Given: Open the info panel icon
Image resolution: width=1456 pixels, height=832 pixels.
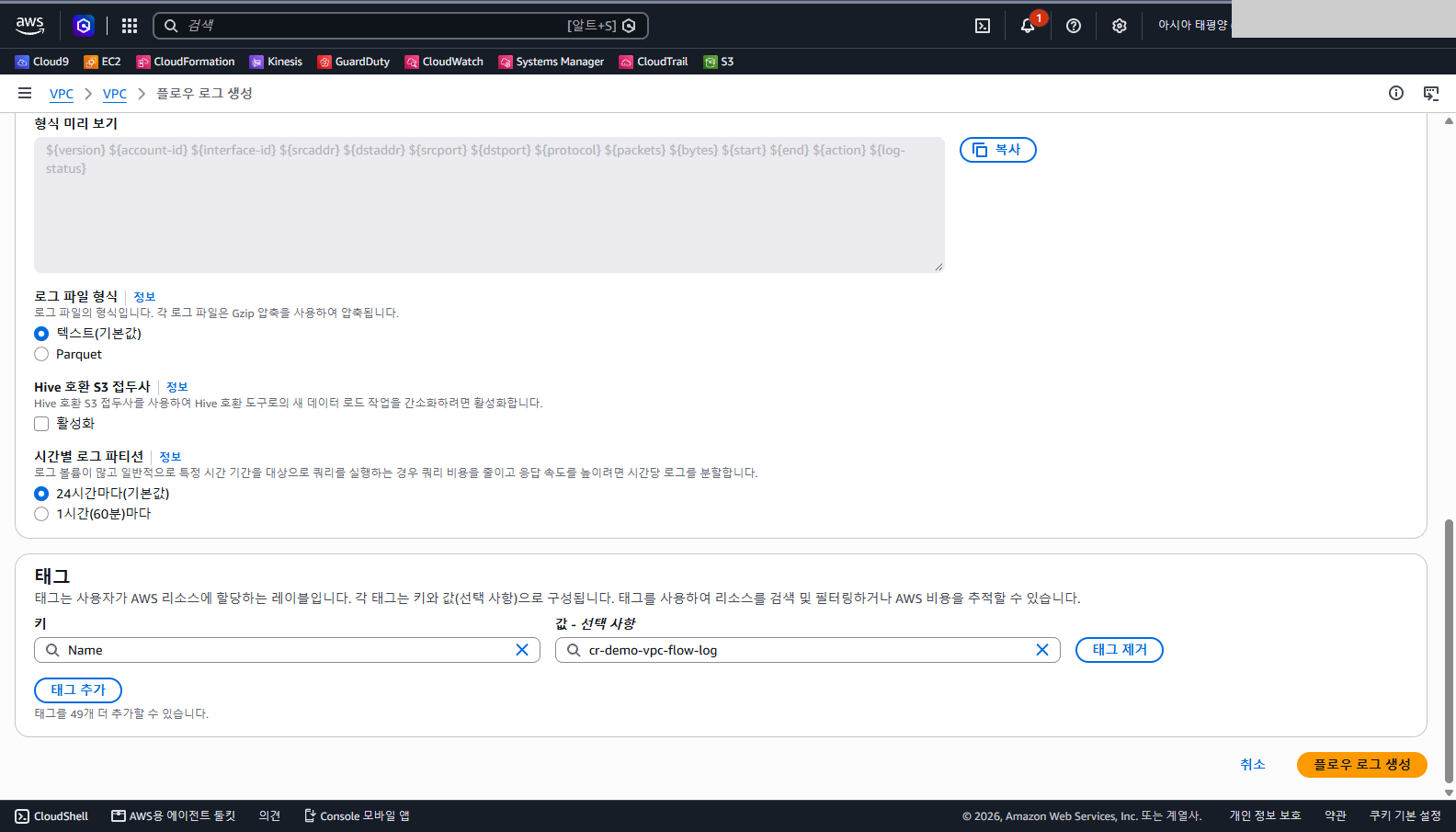Looking at the screenshot, I should pyautogui.click(x=1396, y=93).
